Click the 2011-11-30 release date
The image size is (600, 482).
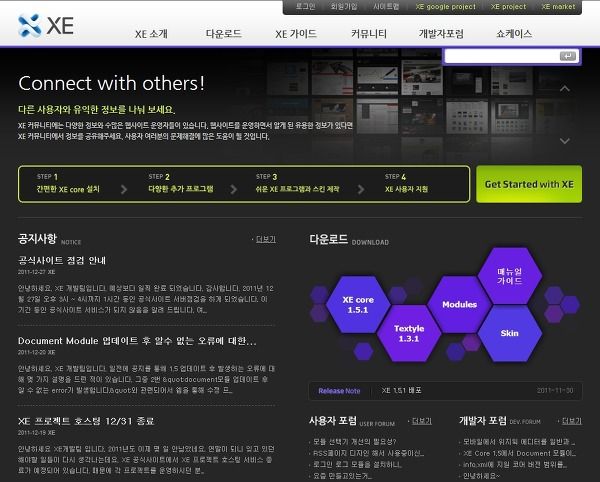tap(555, 391)
